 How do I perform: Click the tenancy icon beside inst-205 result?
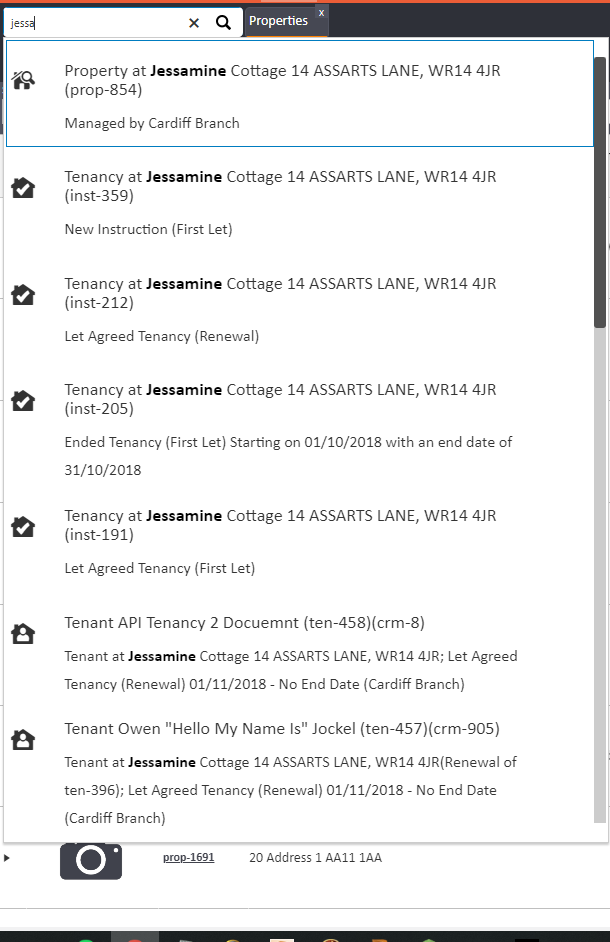[x=23, y=400]
